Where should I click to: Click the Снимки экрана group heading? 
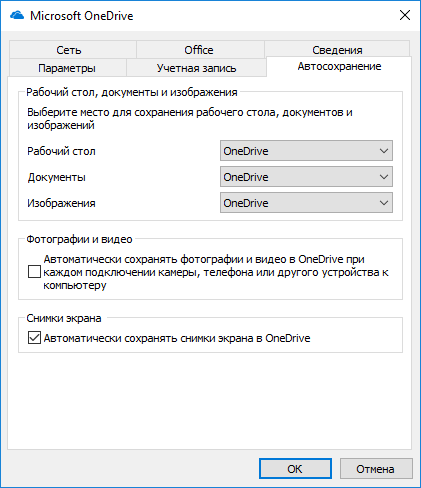click(x=64, y=318)
